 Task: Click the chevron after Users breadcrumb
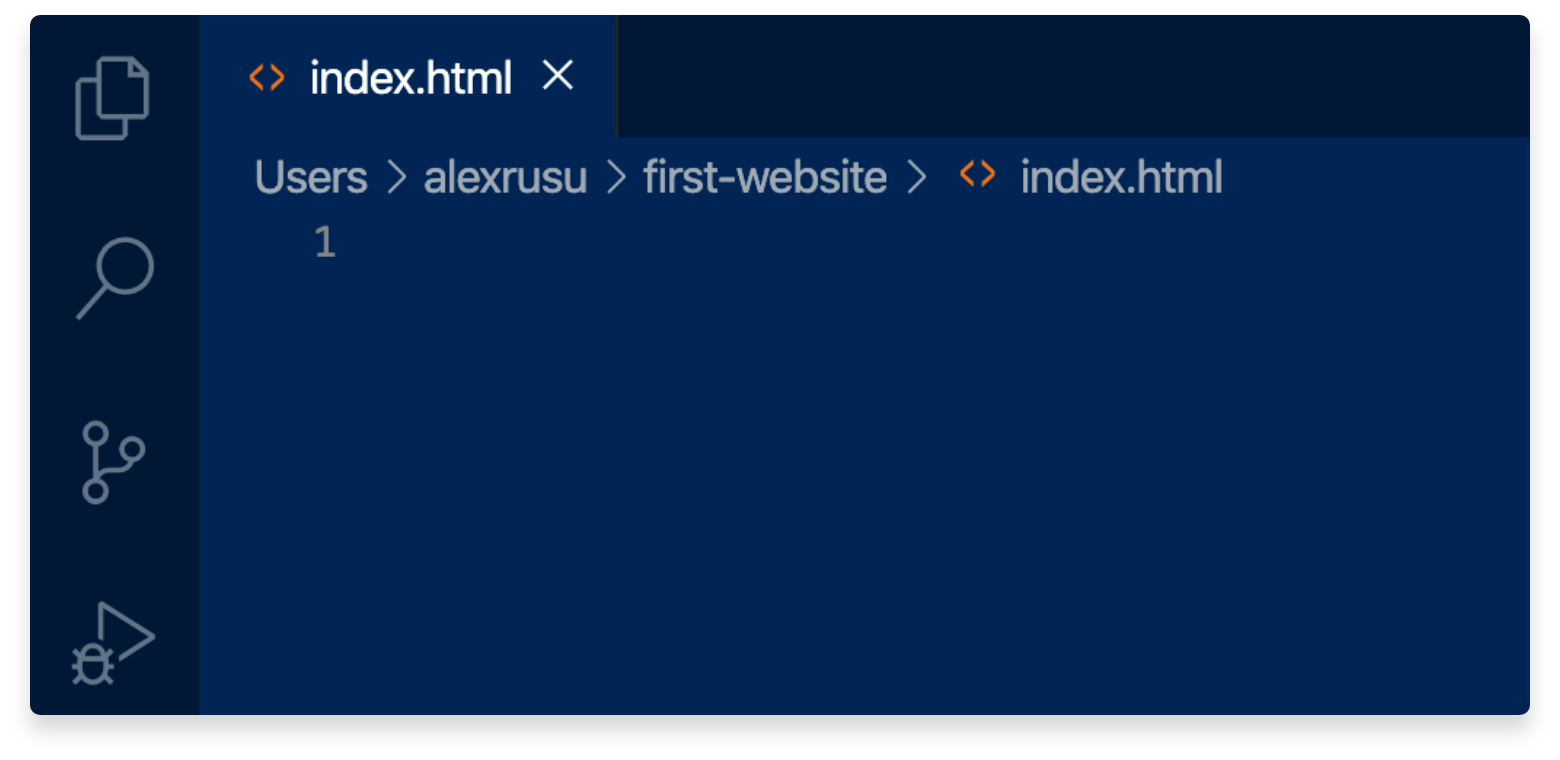point(397,178)
